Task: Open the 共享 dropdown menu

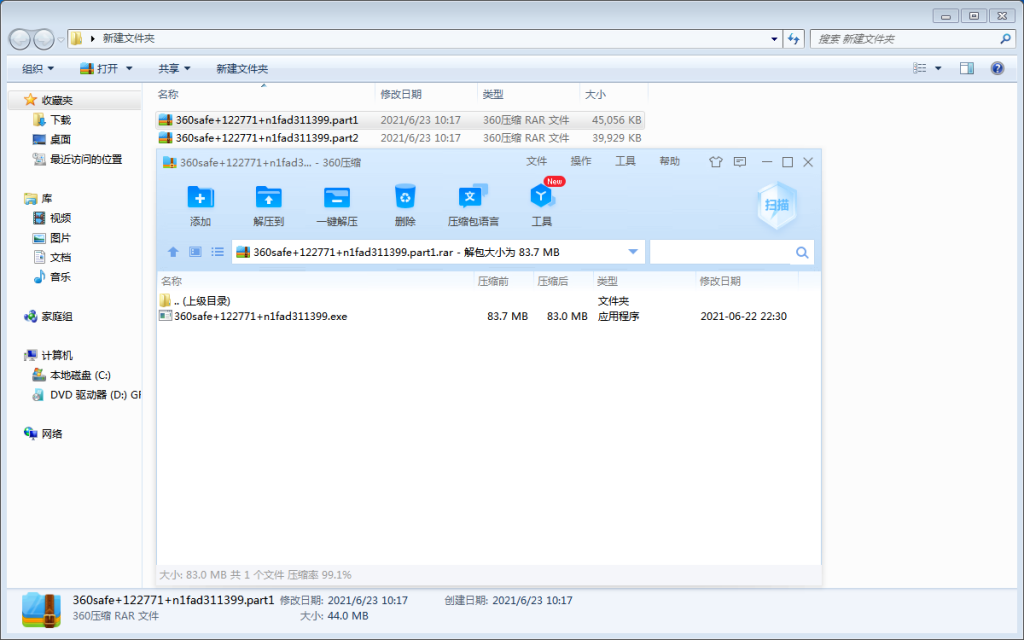Action: coord(174,69)
